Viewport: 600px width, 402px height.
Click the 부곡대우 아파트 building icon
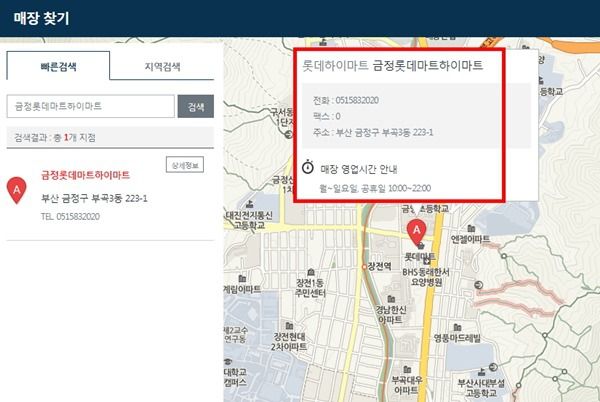[x=407, y=369]
